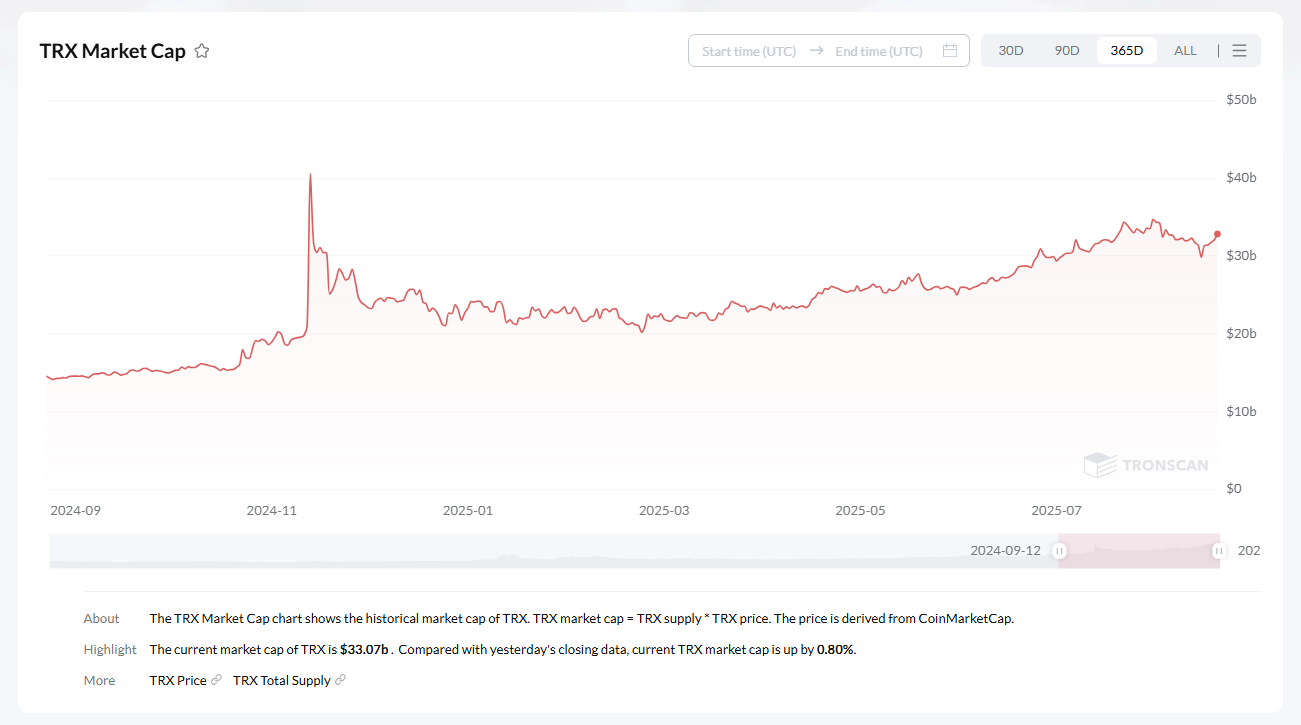Screen dimensions: 1301x725
Task: Open the TRX Total Supply link
Action: click(281, 681)
